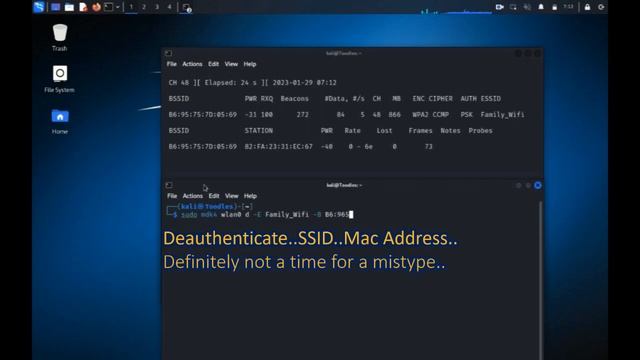Open Actions menu in upper terminal
The width and height of the screenshot is (640, 360).
coord(192,64)
